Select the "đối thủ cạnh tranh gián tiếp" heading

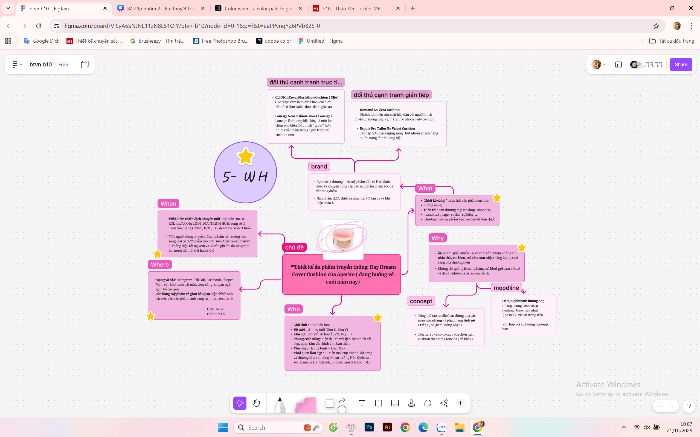click(x=391, y=95)
